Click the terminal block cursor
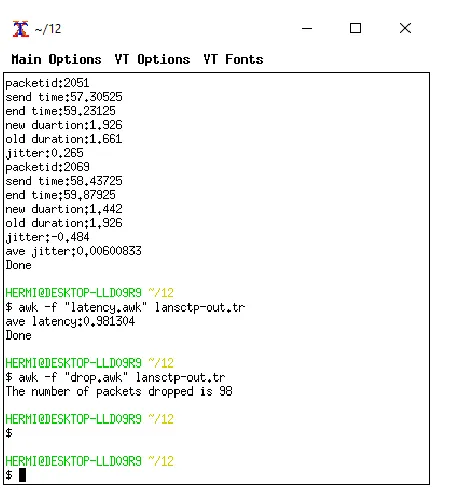Viewport: 458px width, 490px height. (x=22, y=475)
